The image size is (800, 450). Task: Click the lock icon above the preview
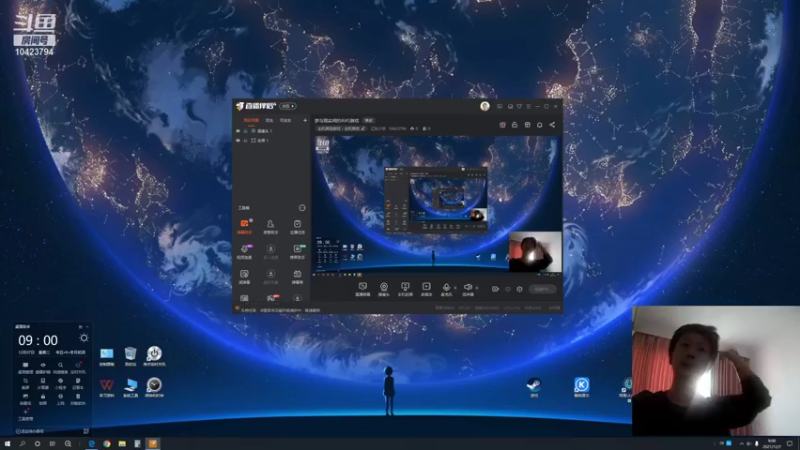coord(515,124)
